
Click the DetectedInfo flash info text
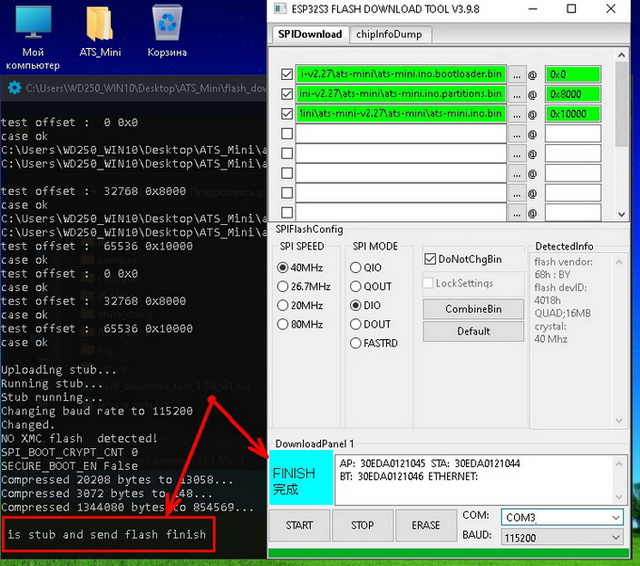563,300
